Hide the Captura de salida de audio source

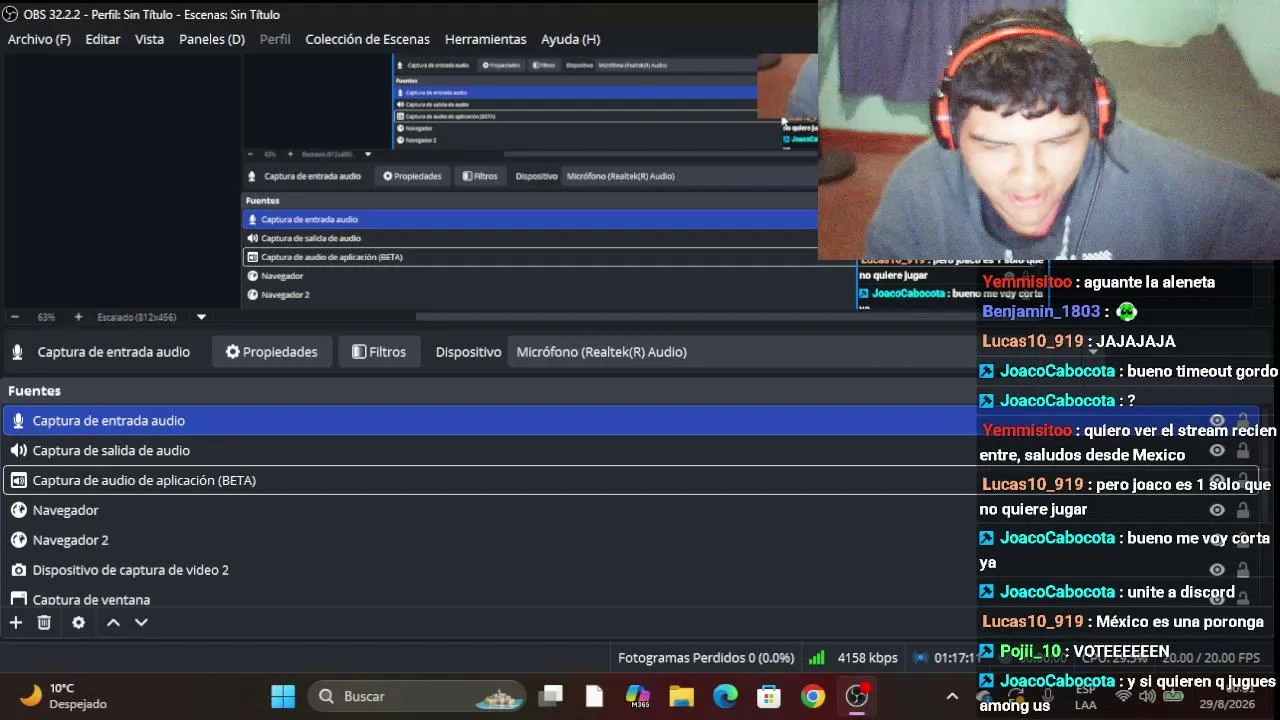tap(1217, 451)
